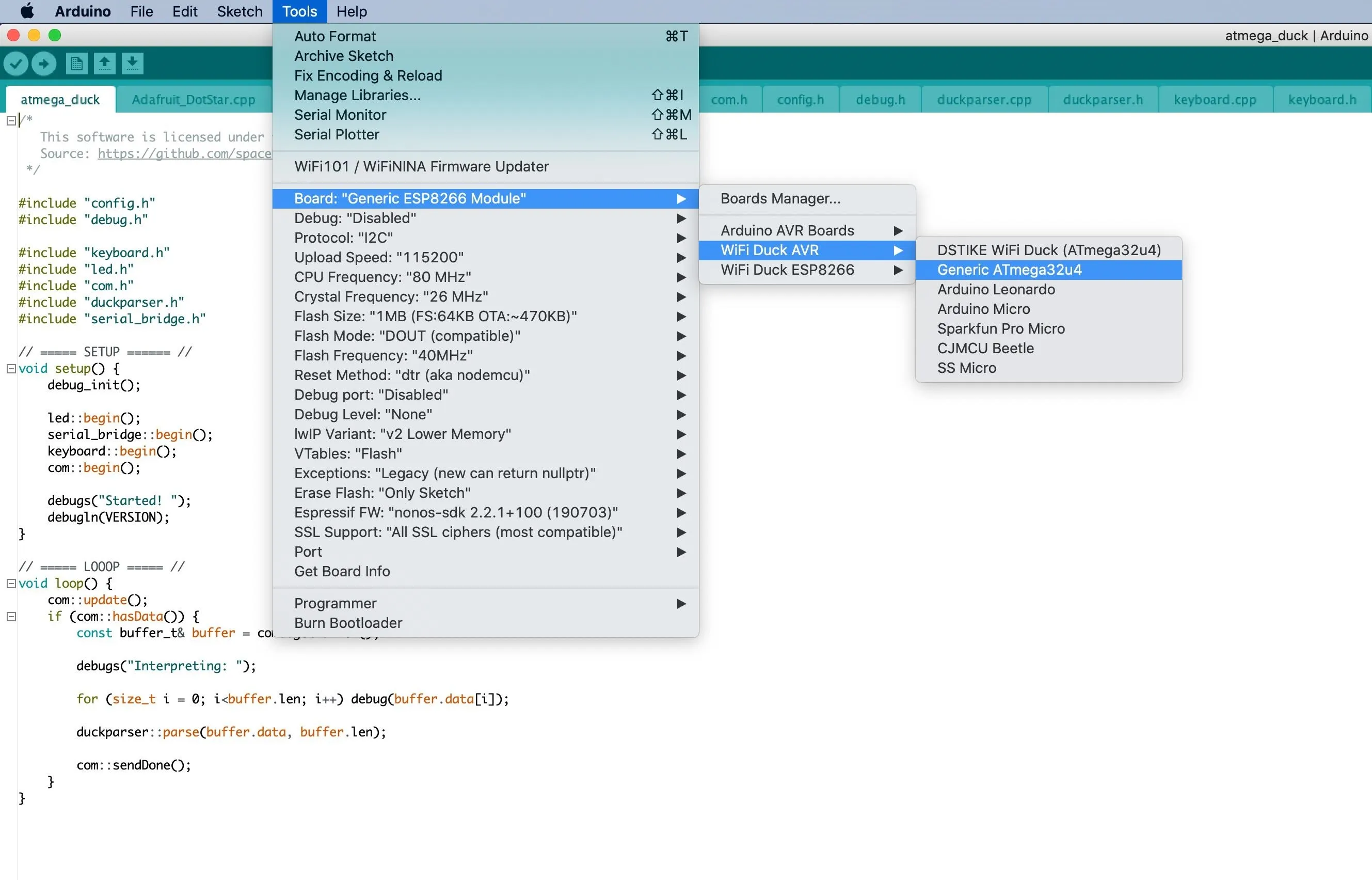1372x880 pixels.
Task: Open Debug port: "Disabled" submenu
Action: [x=486, y=395]
